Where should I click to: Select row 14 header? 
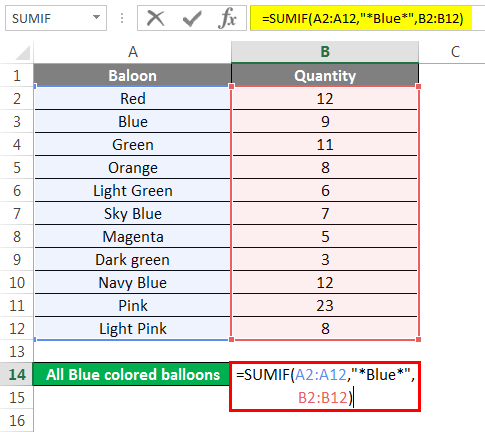[x=17, y=375]
